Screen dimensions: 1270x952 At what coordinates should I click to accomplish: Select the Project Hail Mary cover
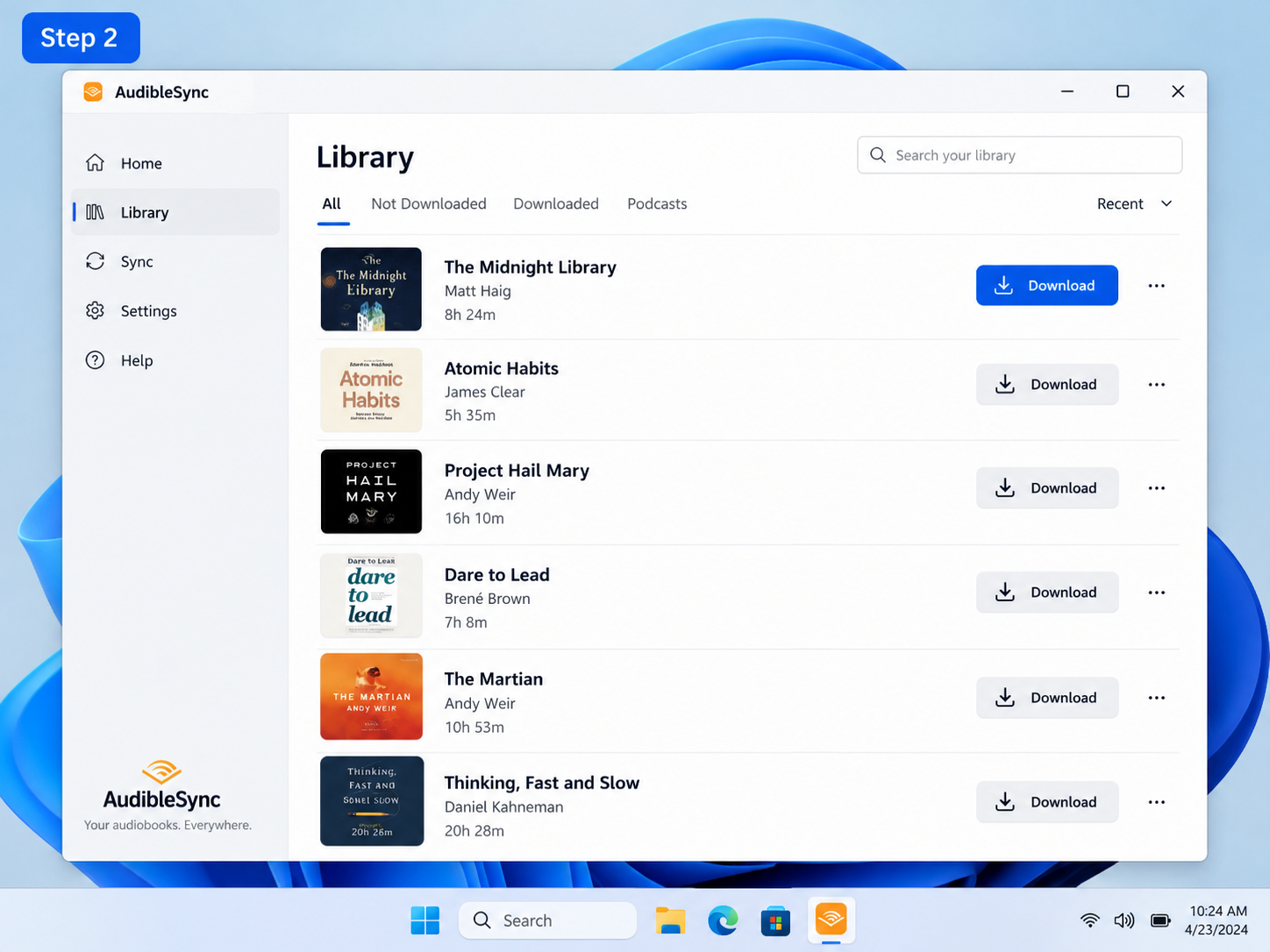pos(371,492)
